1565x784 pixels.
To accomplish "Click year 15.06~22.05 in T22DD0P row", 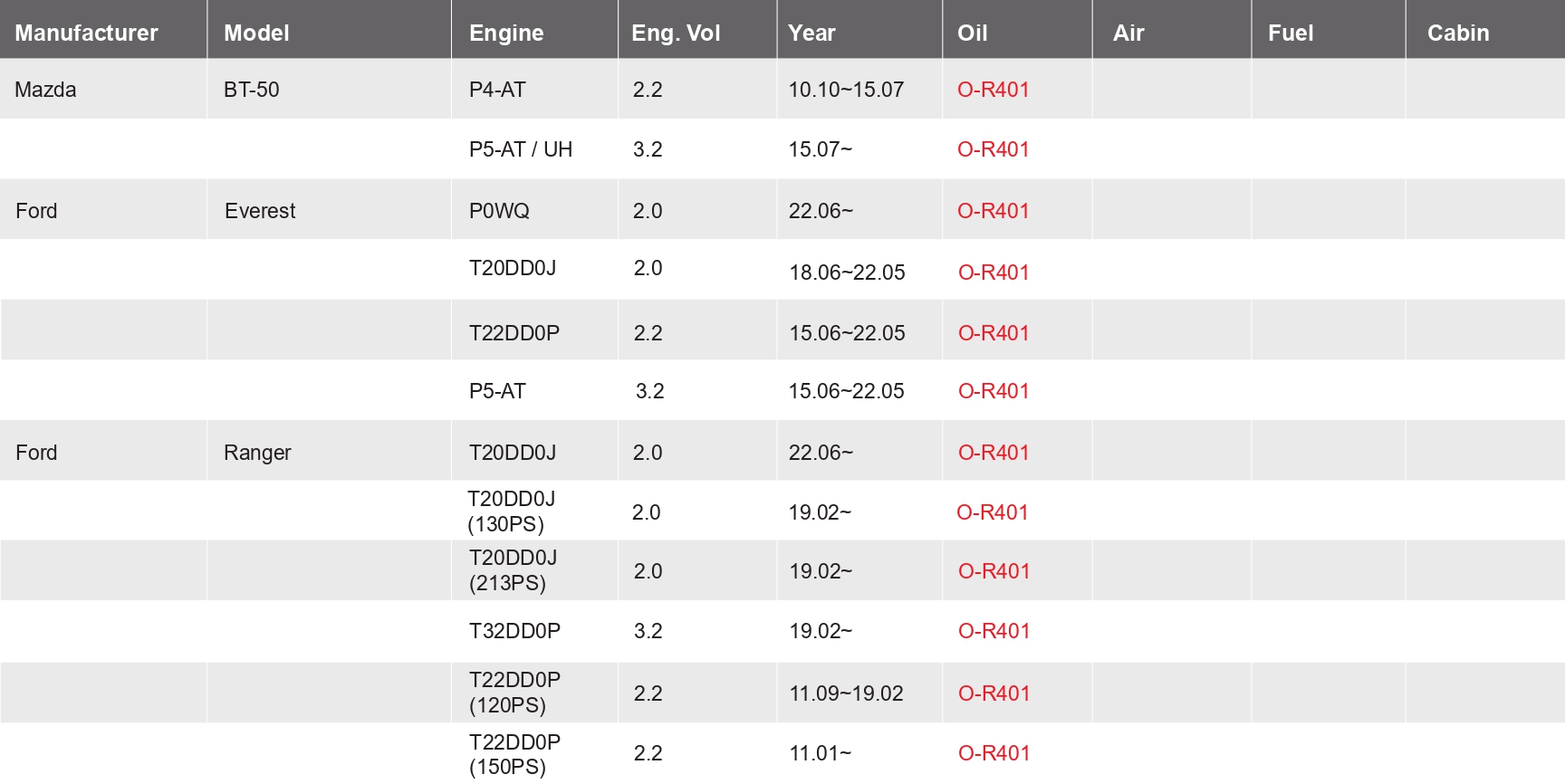I will pos(847,333).
